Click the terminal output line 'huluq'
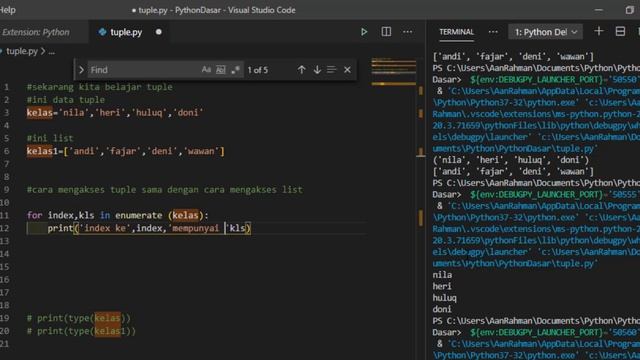640x360 pixels. [444, 298]
